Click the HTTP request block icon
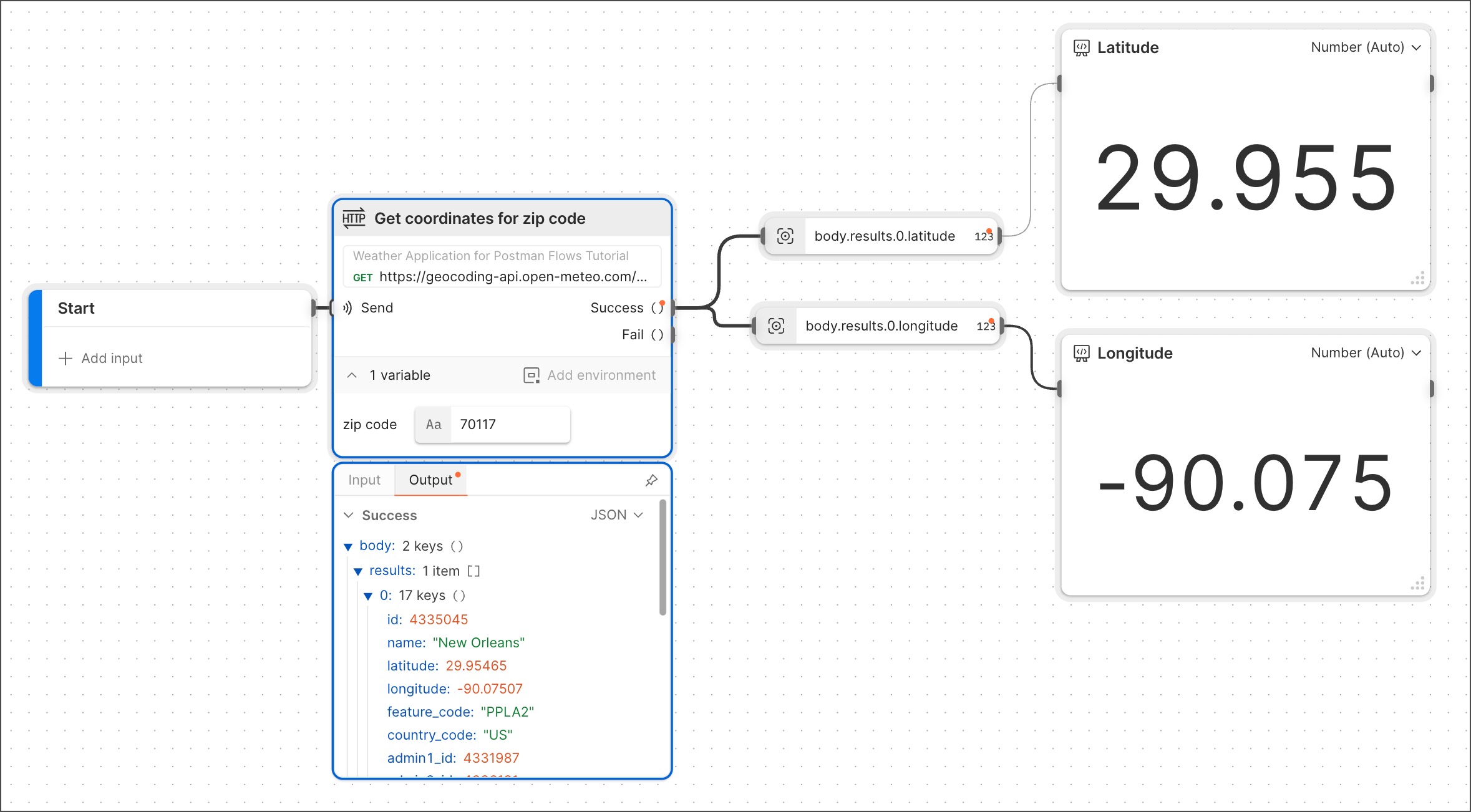Screen dimensions: 1471x812 (x=354, y=218)
